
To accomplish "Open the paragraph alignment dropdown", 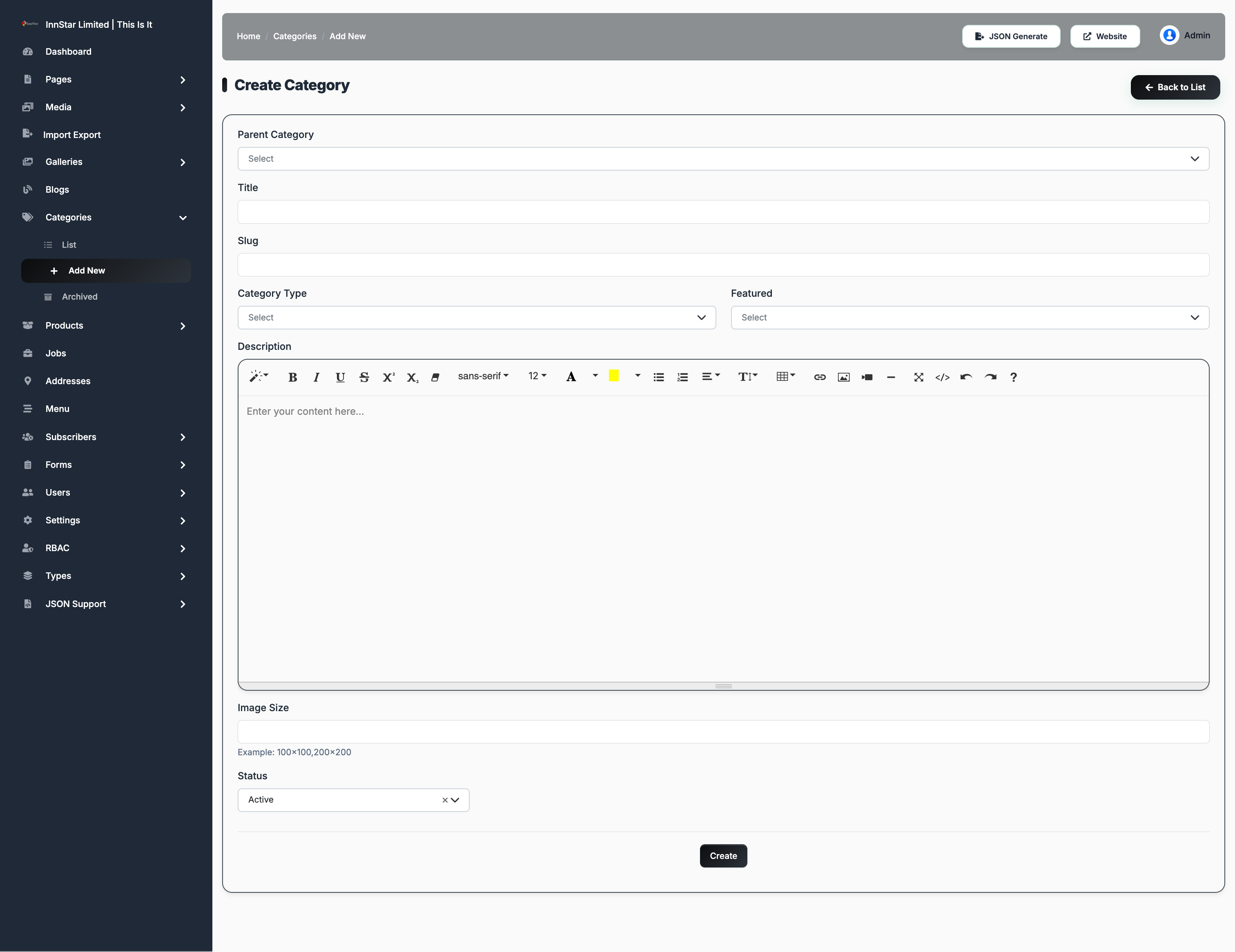I will [711, 376].
